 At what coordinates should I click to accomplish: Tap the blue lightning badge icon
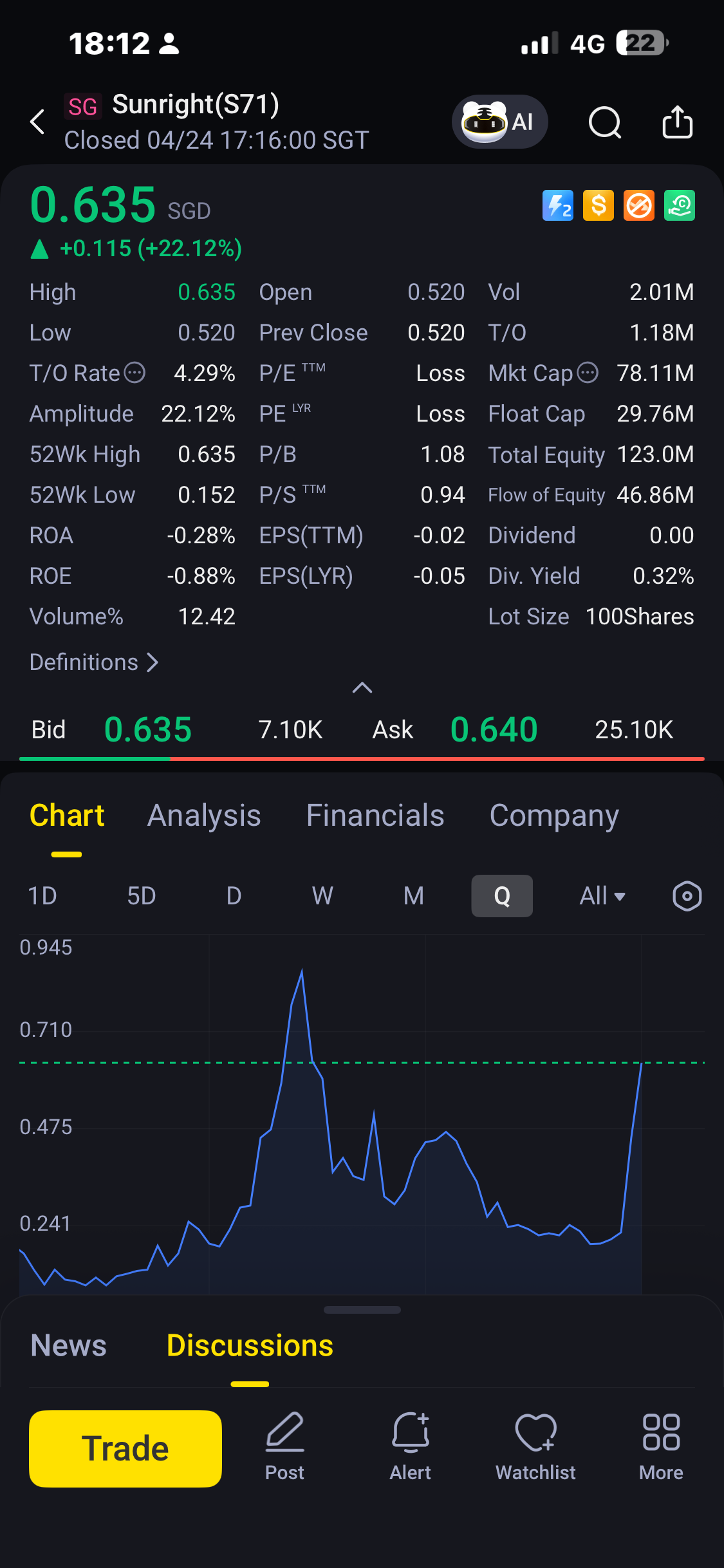[557, 206]
